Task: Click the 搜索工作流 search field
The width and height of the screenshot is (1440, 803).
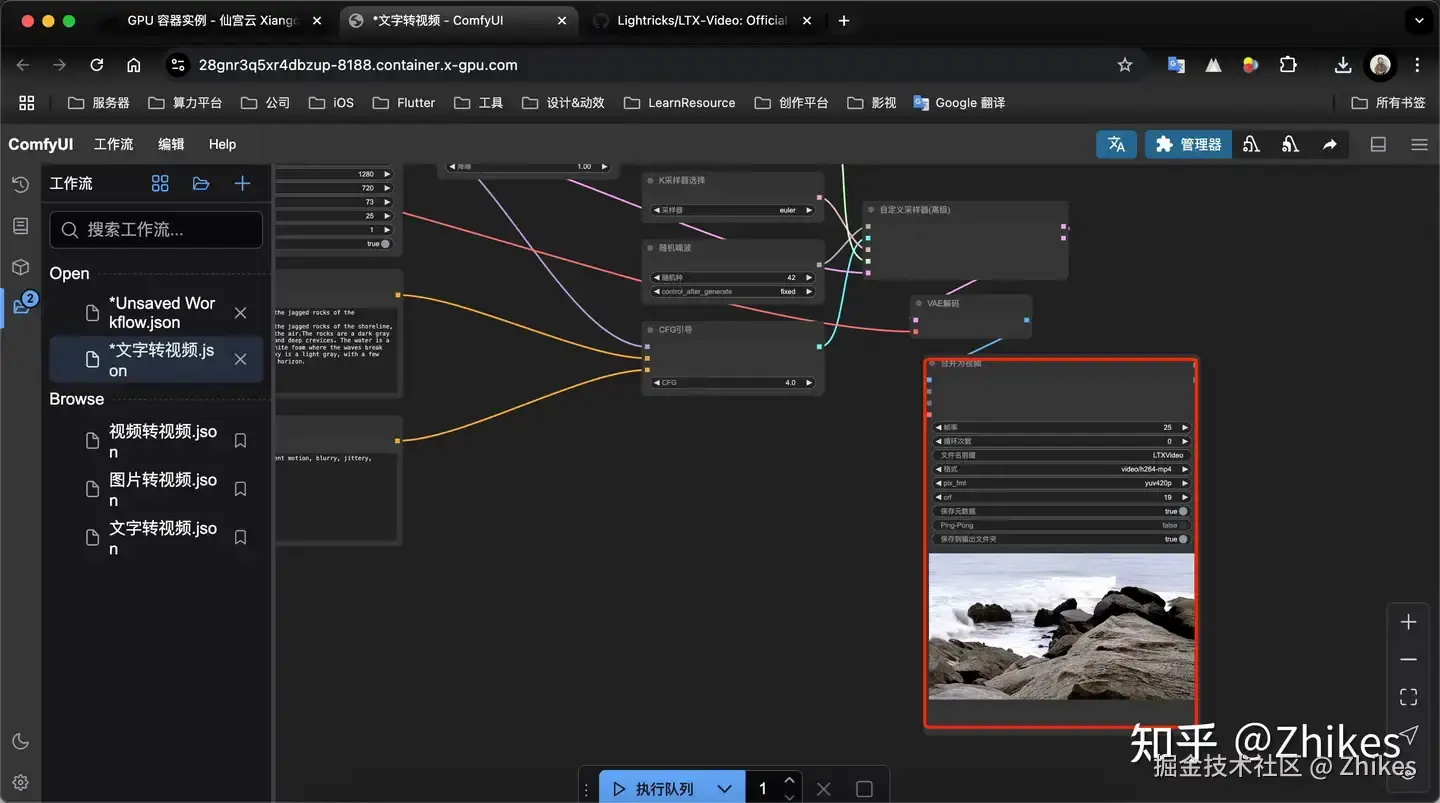Action: click(x=157, y=230)
